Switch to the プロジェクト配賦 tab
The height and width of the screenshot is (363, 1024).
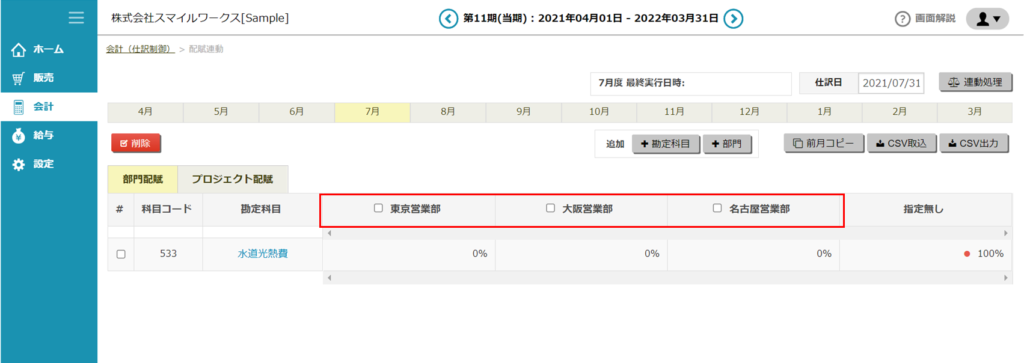(232, 179)
